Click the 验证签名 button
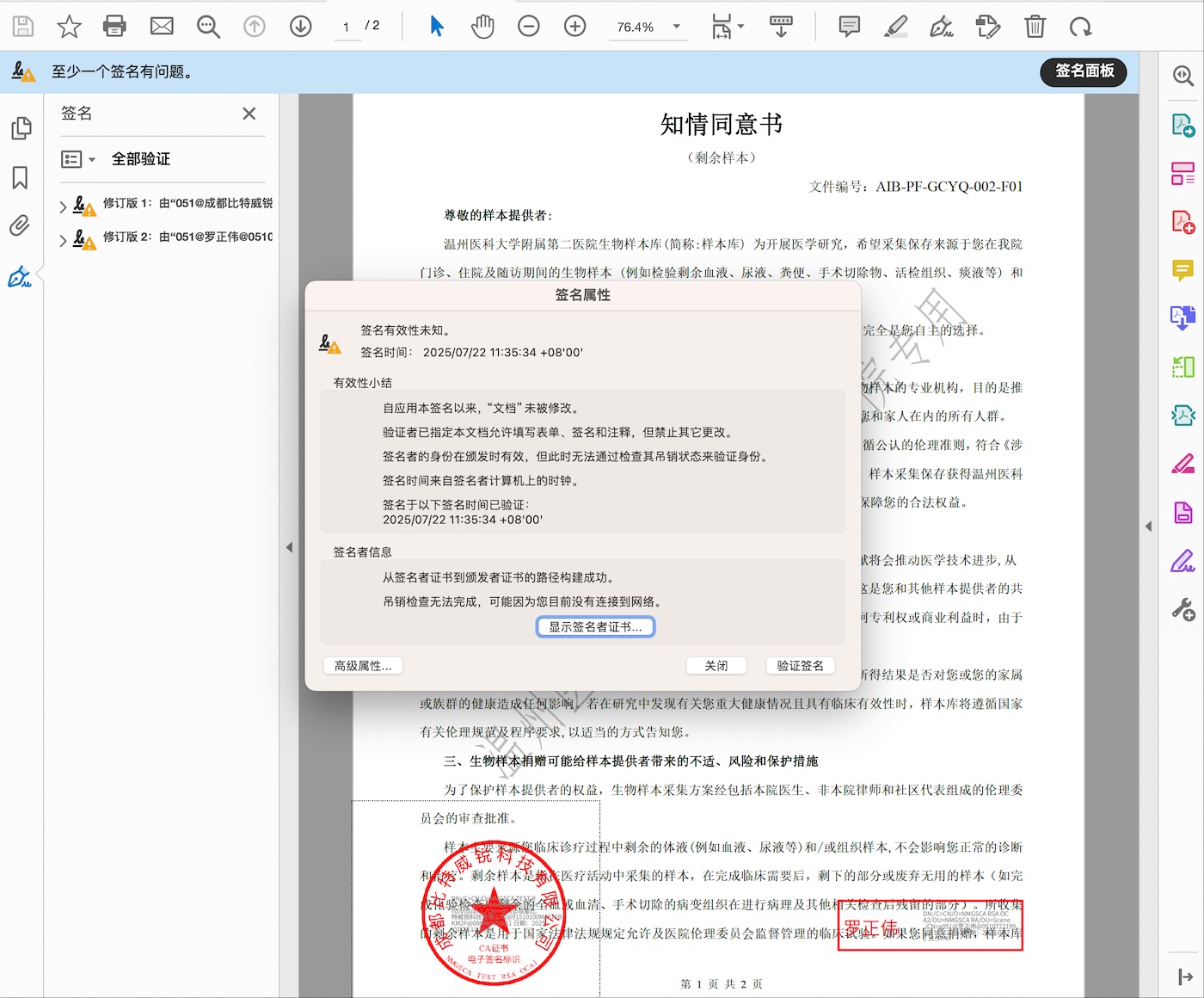Image resolution: width=1204 pixels, height=998 pixels. point(800,665)
